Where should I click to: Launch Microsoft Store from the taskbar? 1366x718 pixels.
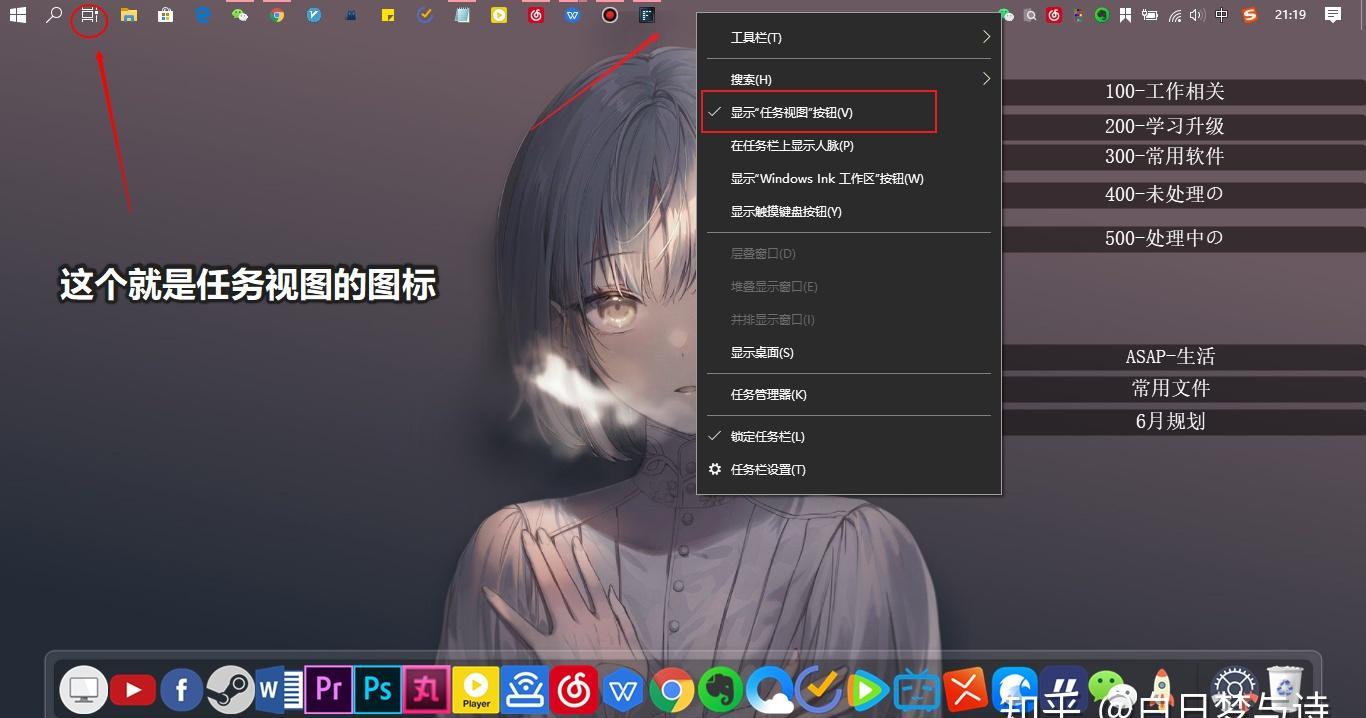click(166, 15)
